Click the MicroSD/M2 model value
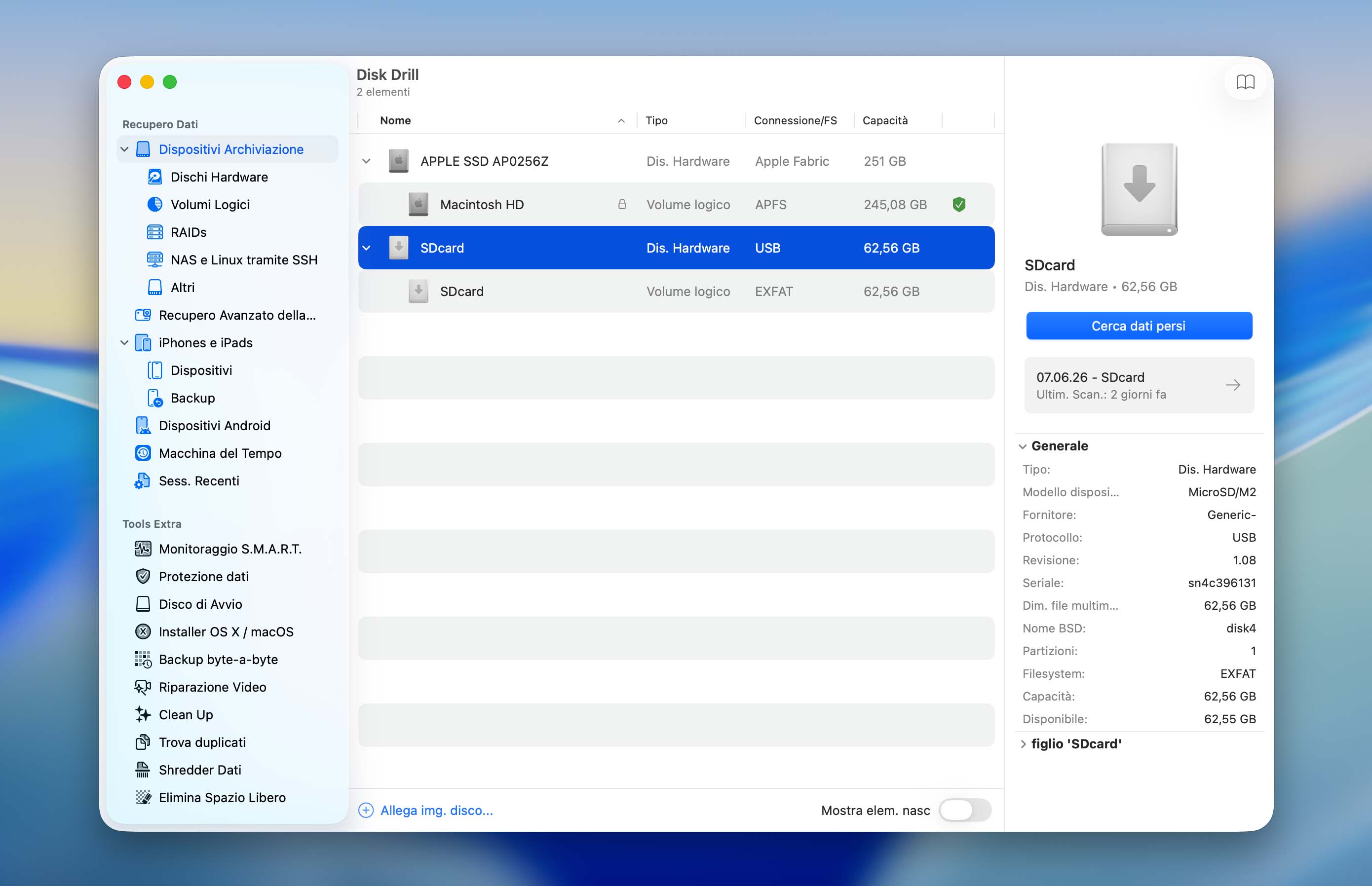The width and height of the screenshot is (1372, 886). pos(1222,492)
